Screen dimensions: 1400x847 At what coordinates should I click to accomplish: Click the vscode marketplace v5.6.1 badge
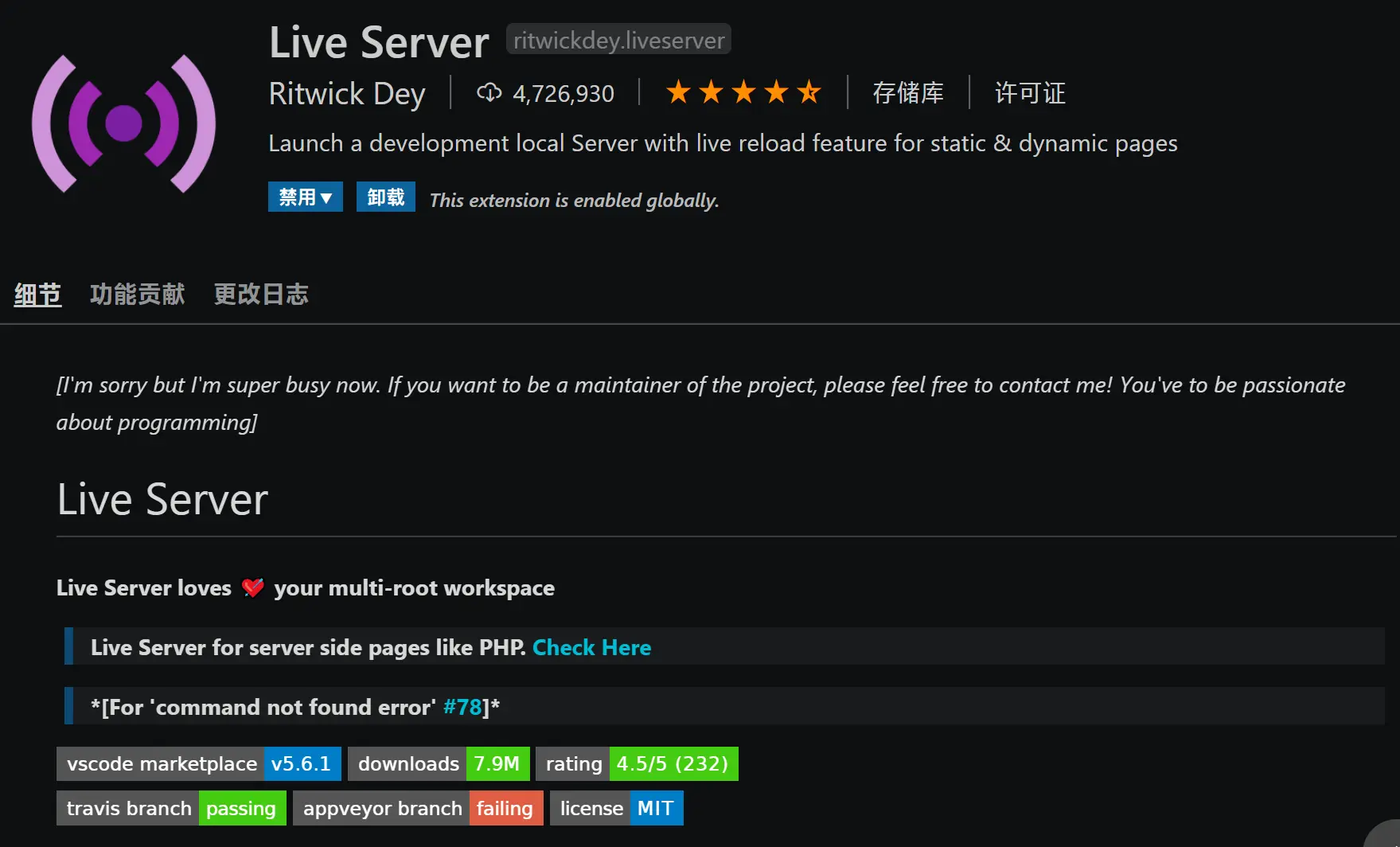point(199,764)
